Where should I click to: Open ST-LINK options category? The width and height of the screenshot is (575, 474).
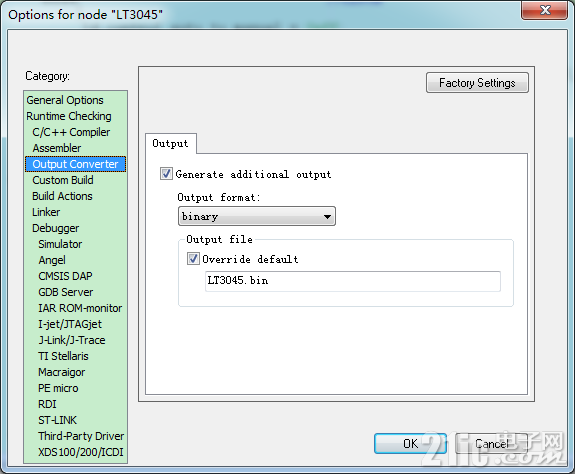[58, 420]
